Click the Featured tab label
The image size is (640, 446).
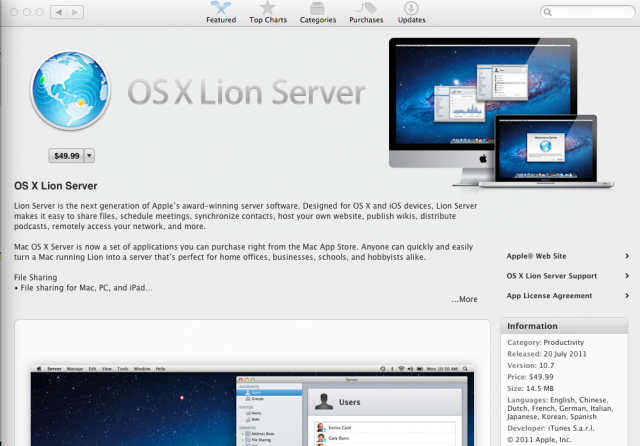[221, 20]
